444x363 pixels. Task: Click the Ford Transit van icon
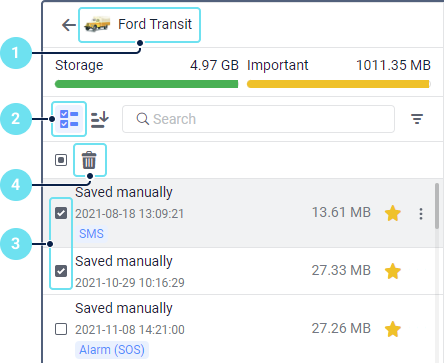pyautogui.click(x=97, y=24)
